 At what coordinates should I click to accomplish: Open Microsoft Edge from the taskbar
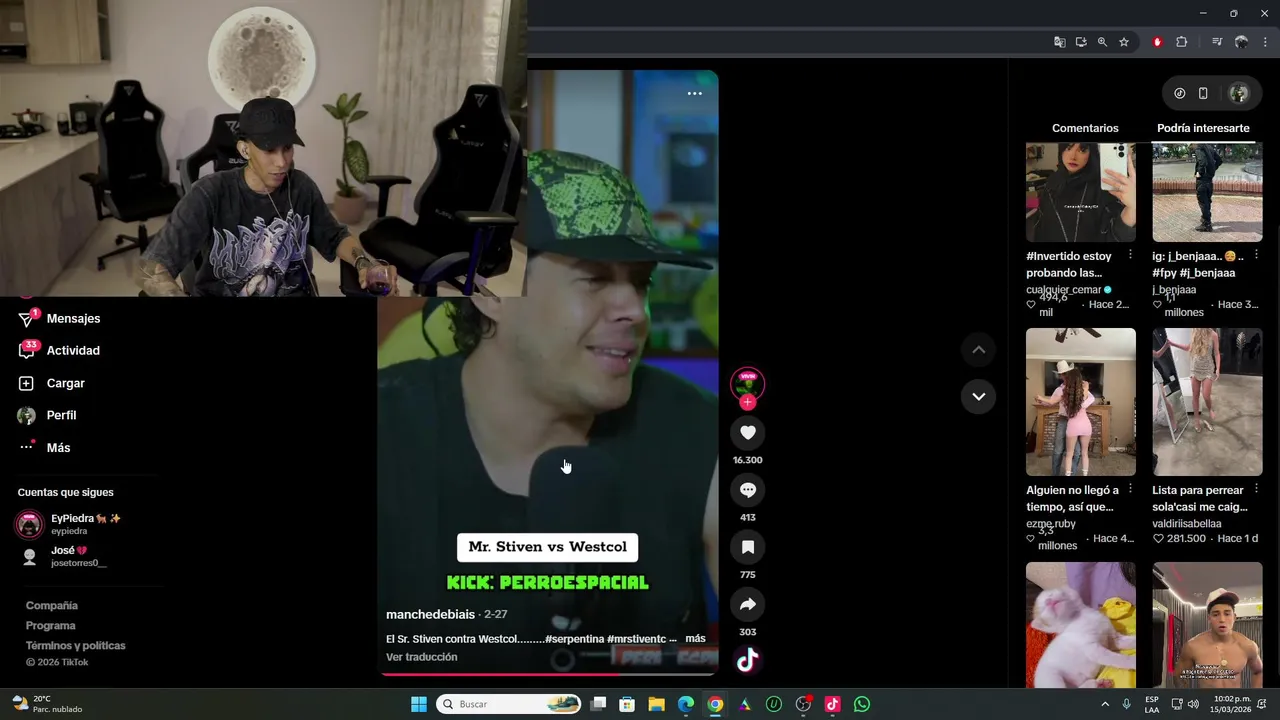click(686, 704)
